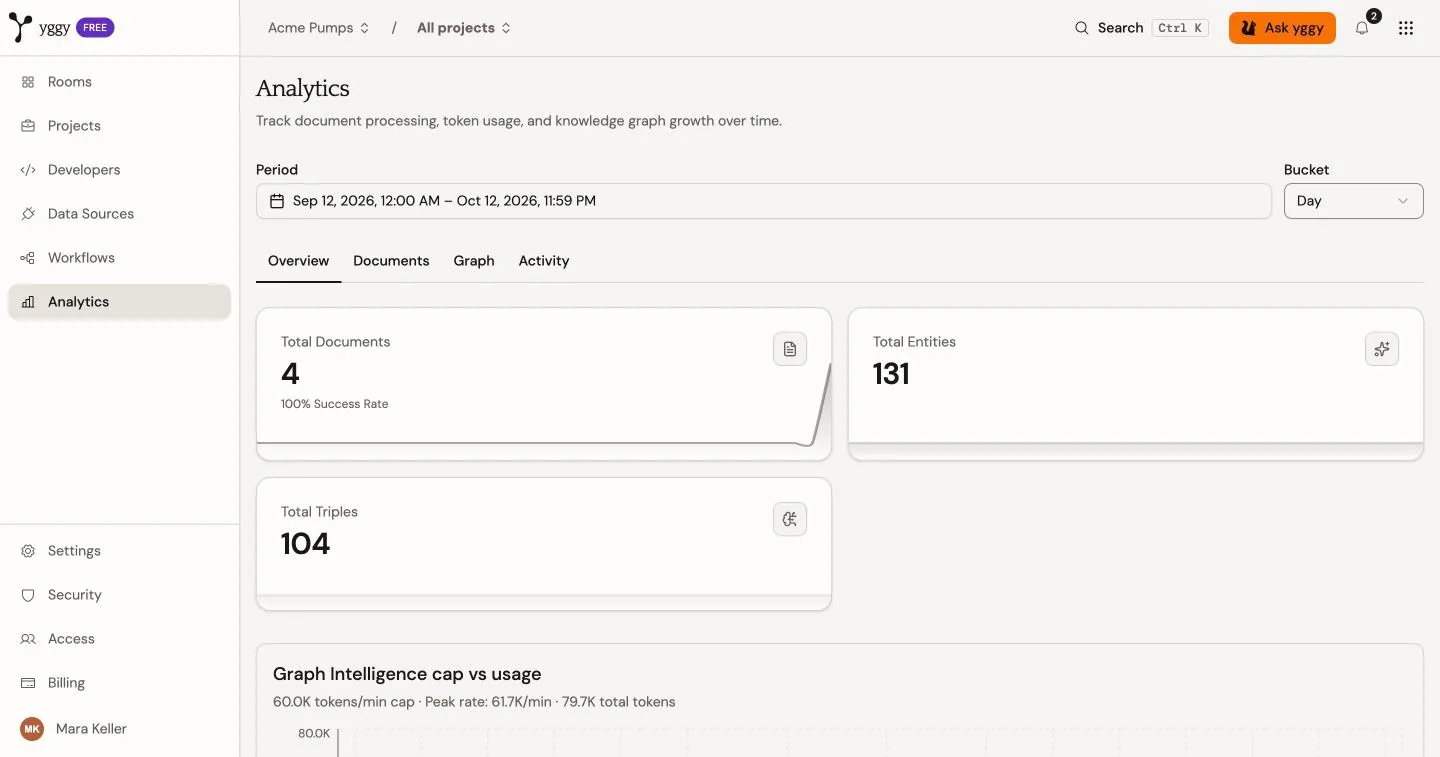Click the Analytics bar chart icon
Screen dimensions: 1440x757
point(28,302)
